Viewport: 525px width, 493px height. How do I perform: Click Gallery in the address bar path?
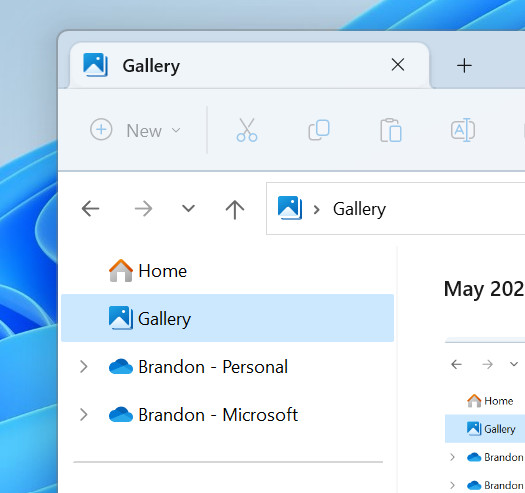(x=359, y=209)
